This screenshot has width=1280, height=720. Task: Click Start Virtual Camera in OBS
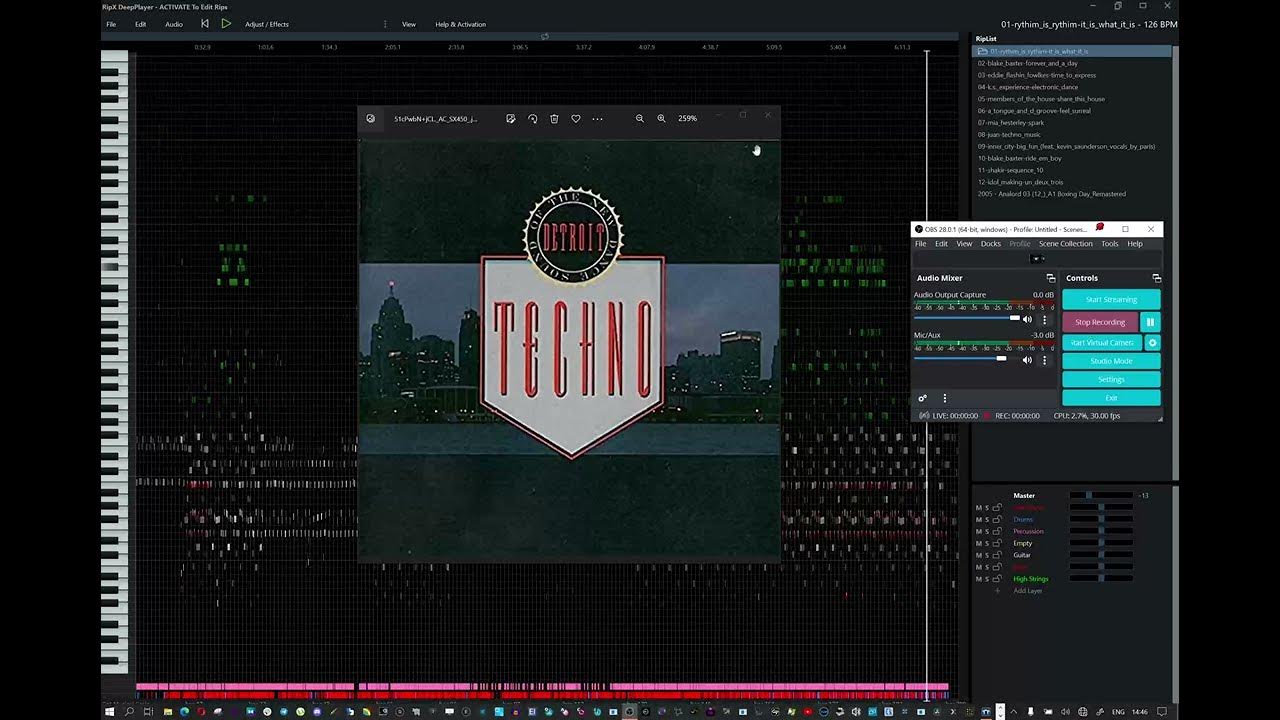[1102, 342]
